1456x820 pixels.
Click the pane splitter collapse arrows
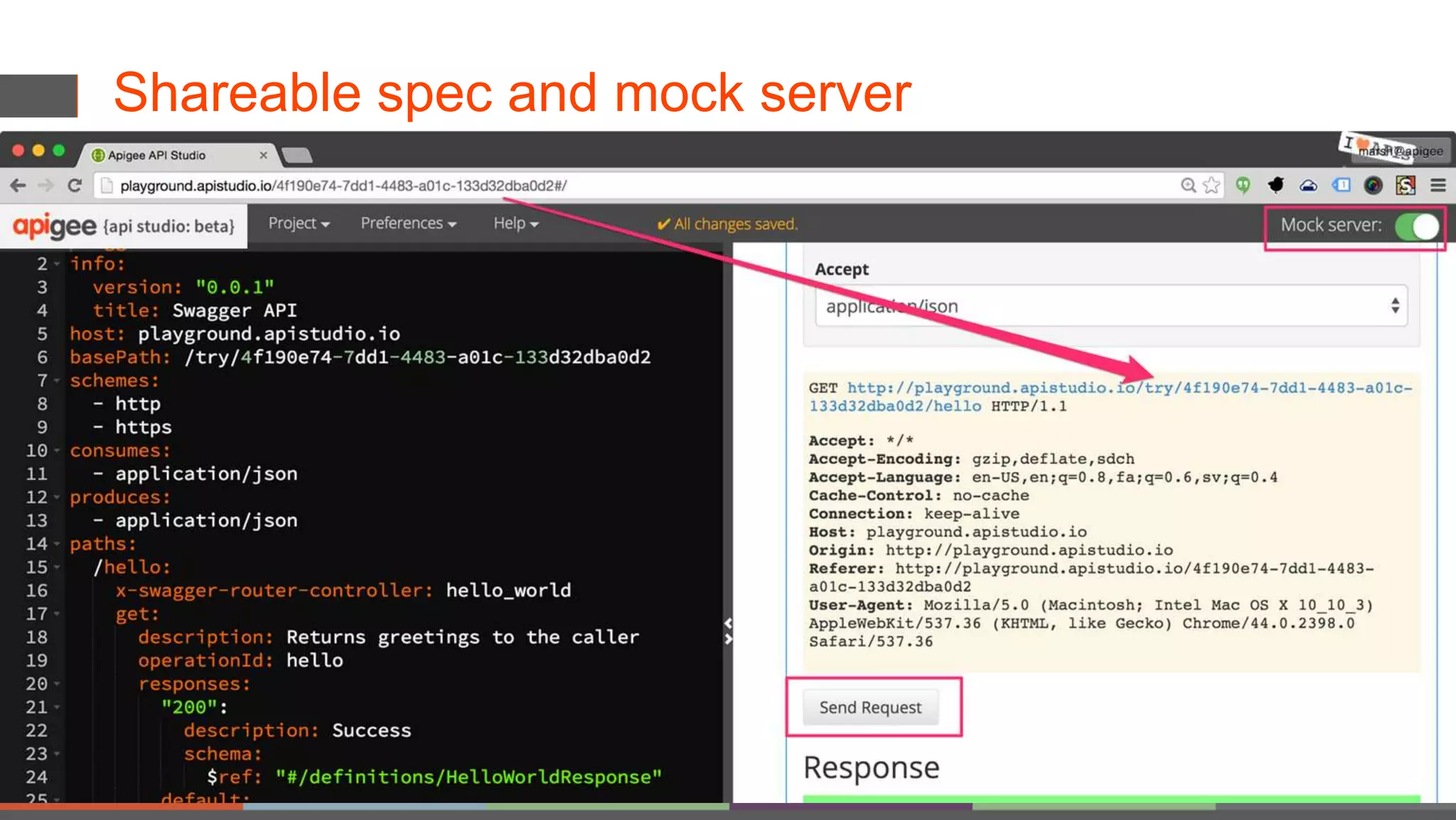pos(728,631)
